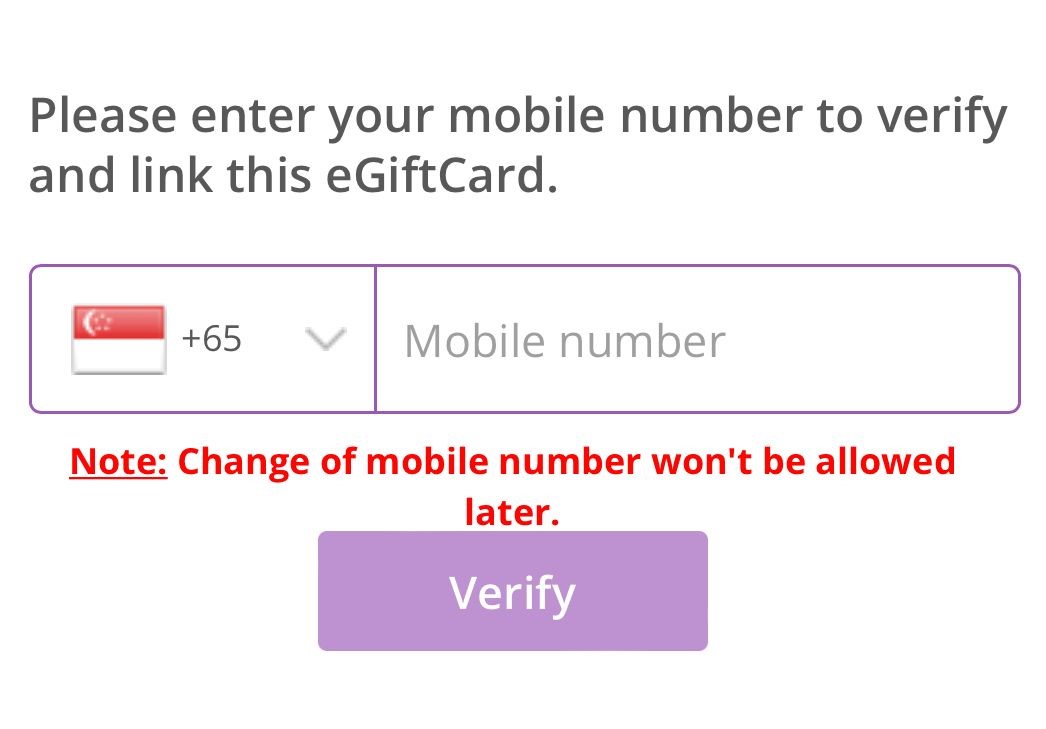
Task: Open the country code dropdown arrow
Action: (324, 340)
